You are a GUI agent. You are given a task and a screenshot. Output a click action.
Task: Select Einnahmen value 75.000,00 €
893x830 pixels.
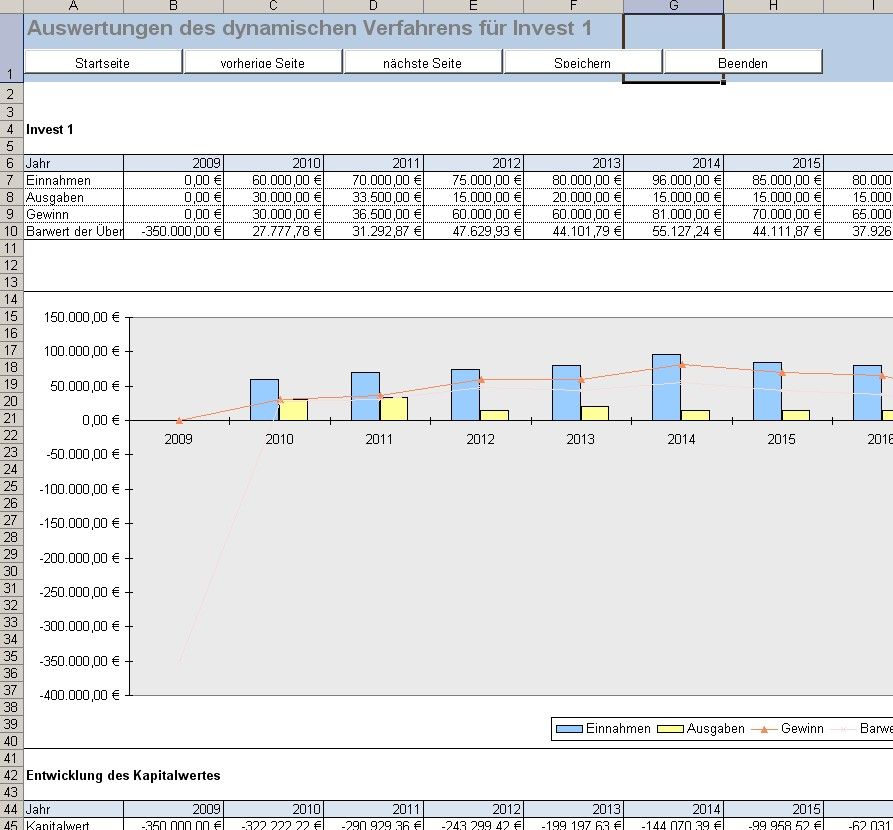point(473,180)
